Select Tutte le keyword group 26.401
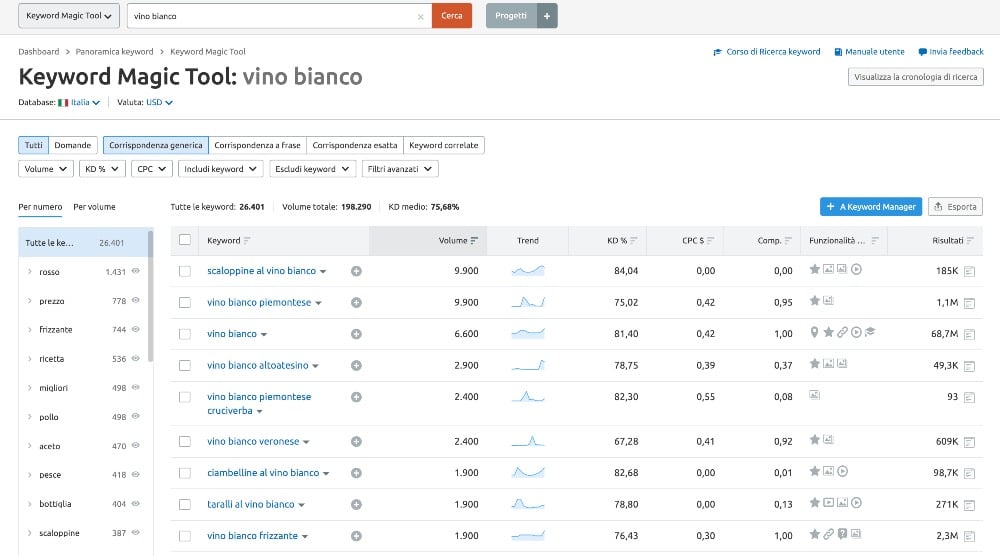Screen dimensions: 1000x556 (x=83, y=242)
